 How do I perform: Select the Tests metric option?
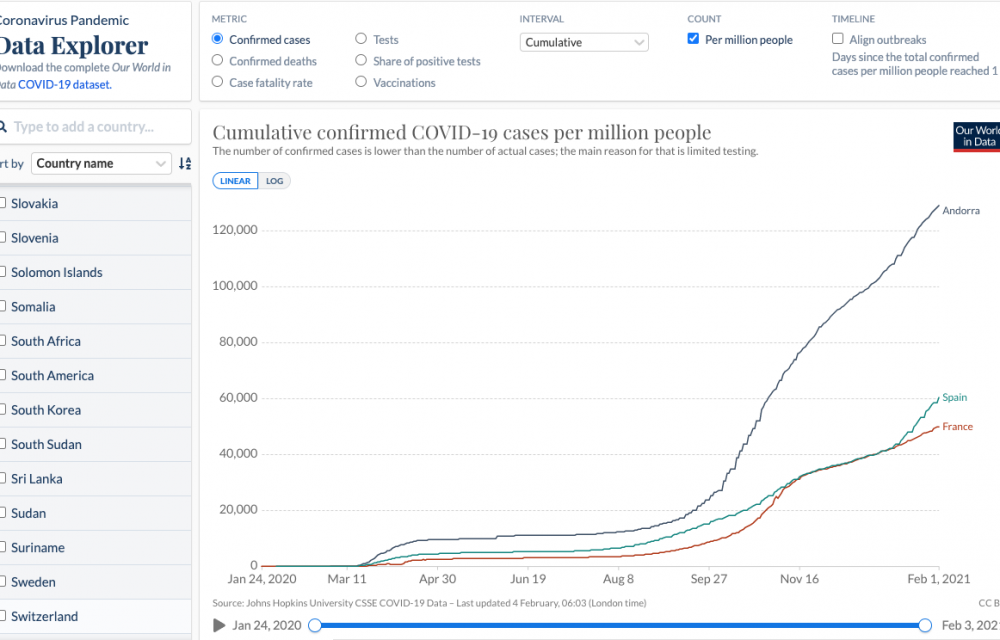pyautogui.click(x=362, y=40)
